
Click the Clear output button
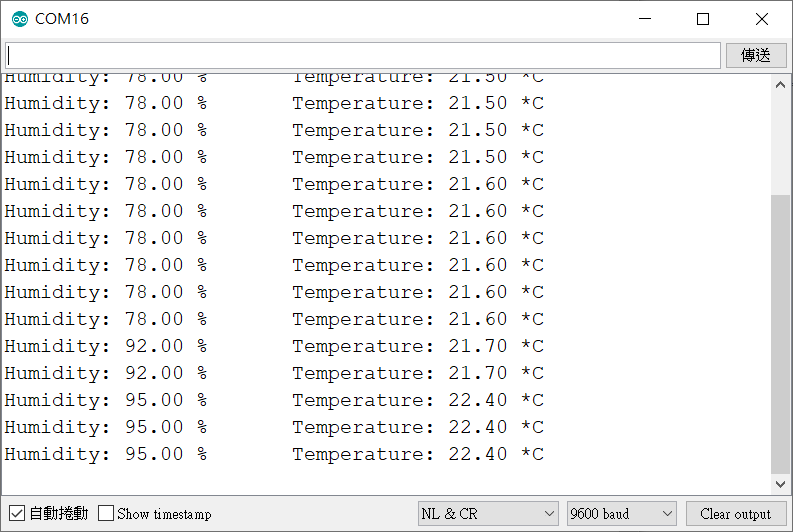tap(735, 514)
